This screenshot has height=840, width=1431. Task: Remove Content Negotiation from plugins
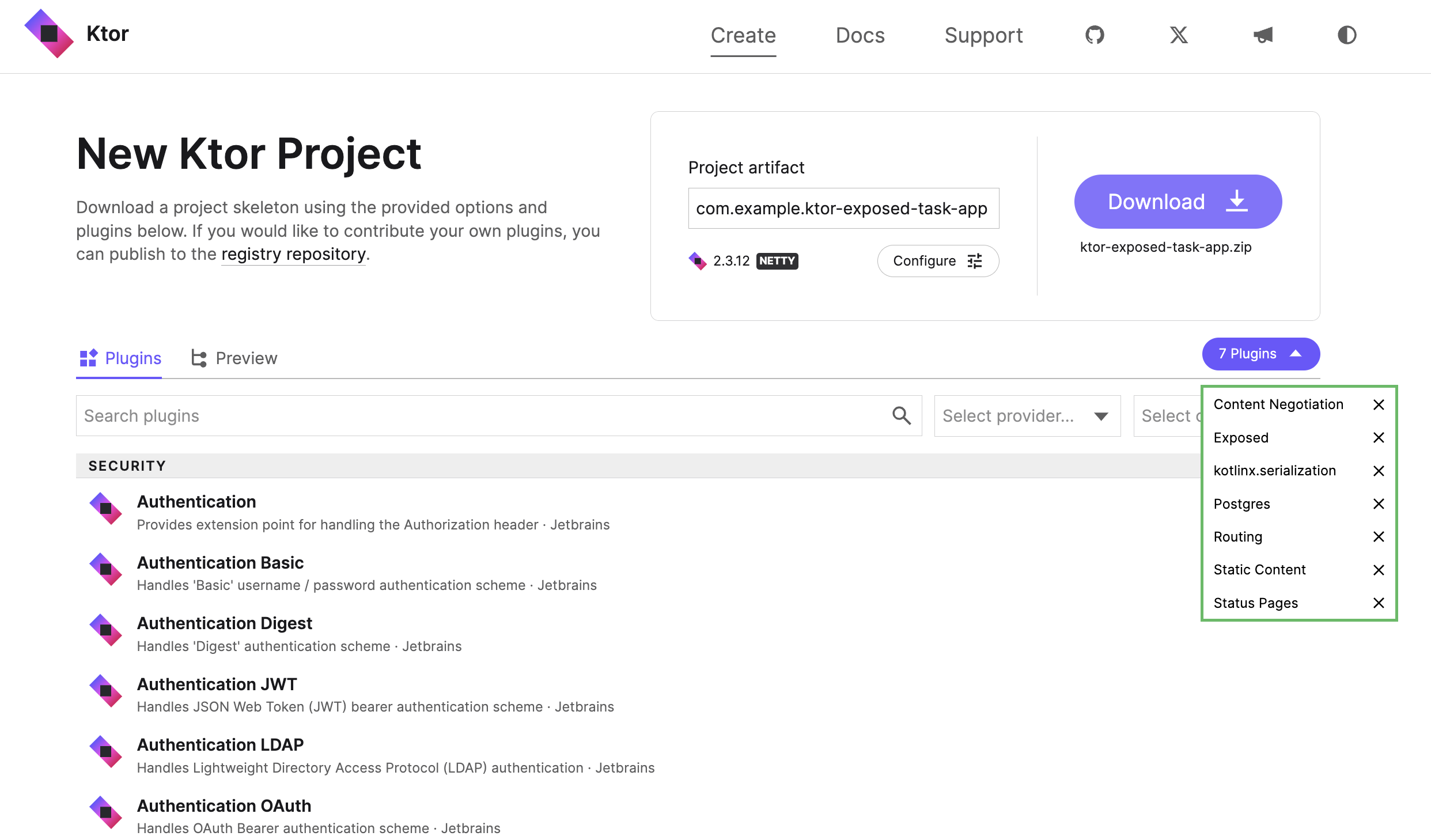click(1378, 404)
